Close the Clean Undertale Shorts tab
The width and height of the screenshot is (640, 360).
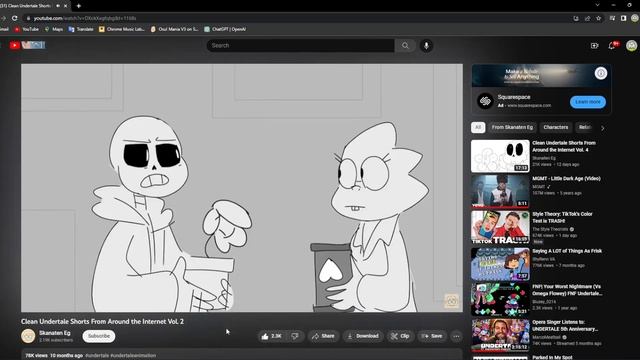65,6
